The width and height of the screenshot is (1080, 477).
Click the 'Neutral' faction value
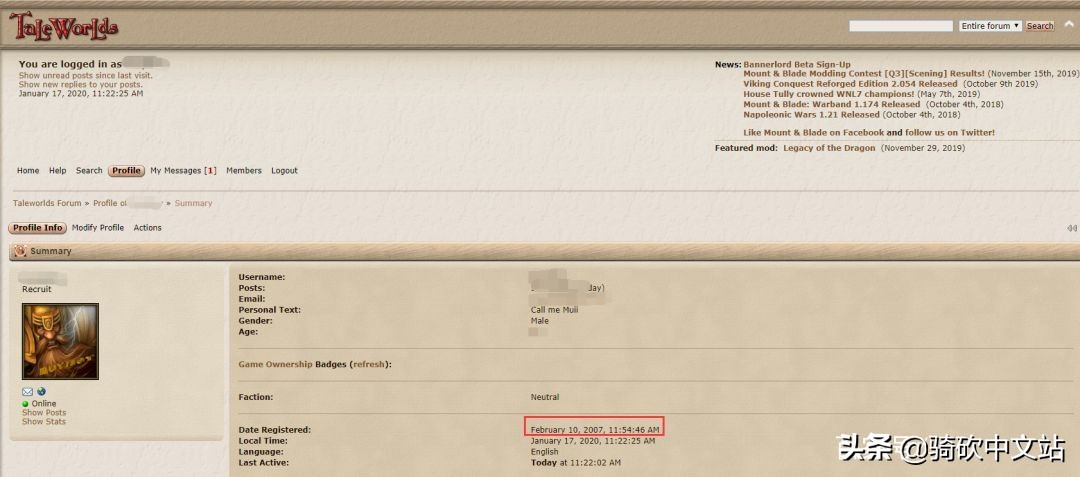point(545,397)
